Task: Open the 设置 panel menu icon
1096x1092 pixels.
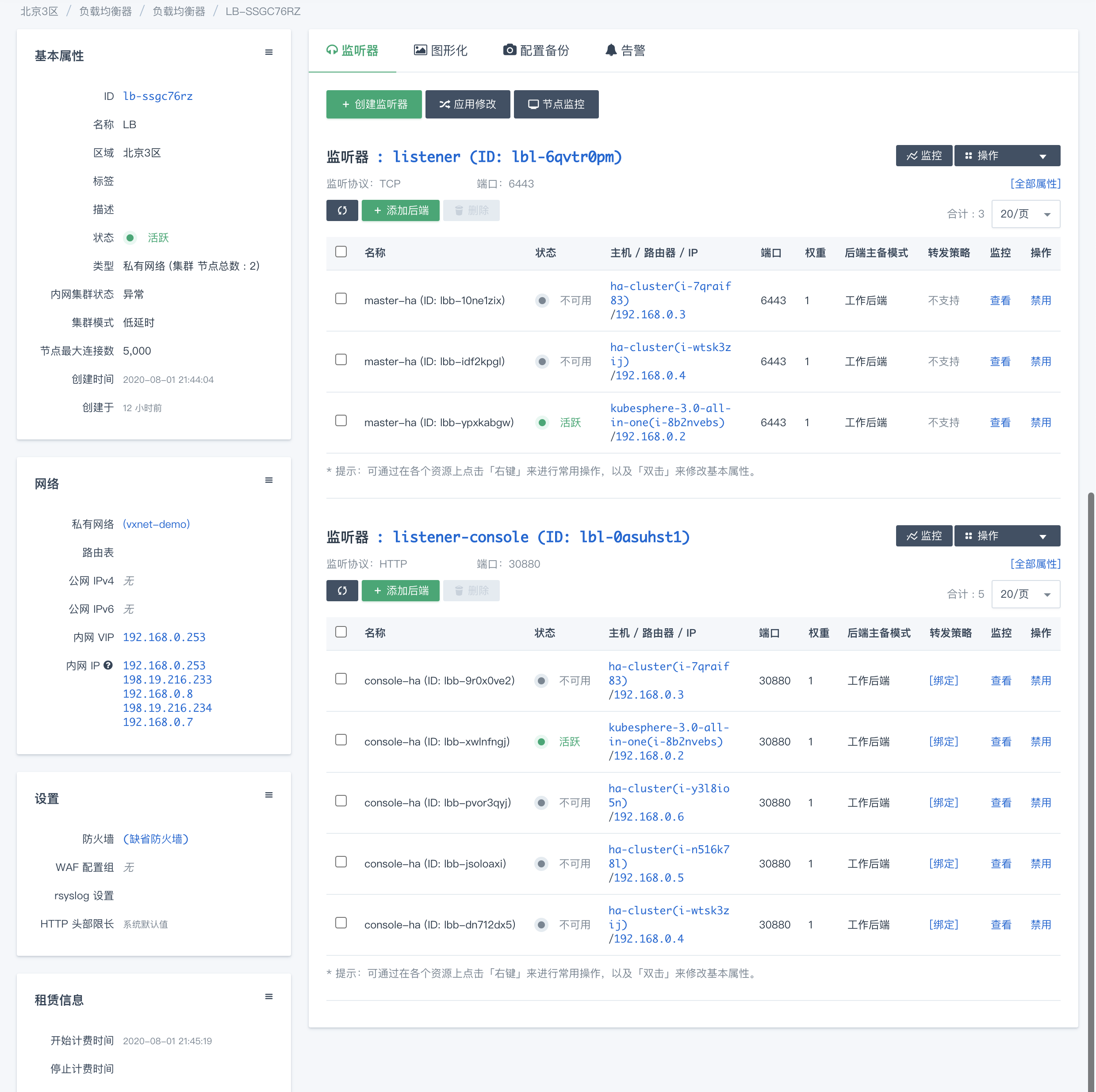Action: (x=269, y=795)
